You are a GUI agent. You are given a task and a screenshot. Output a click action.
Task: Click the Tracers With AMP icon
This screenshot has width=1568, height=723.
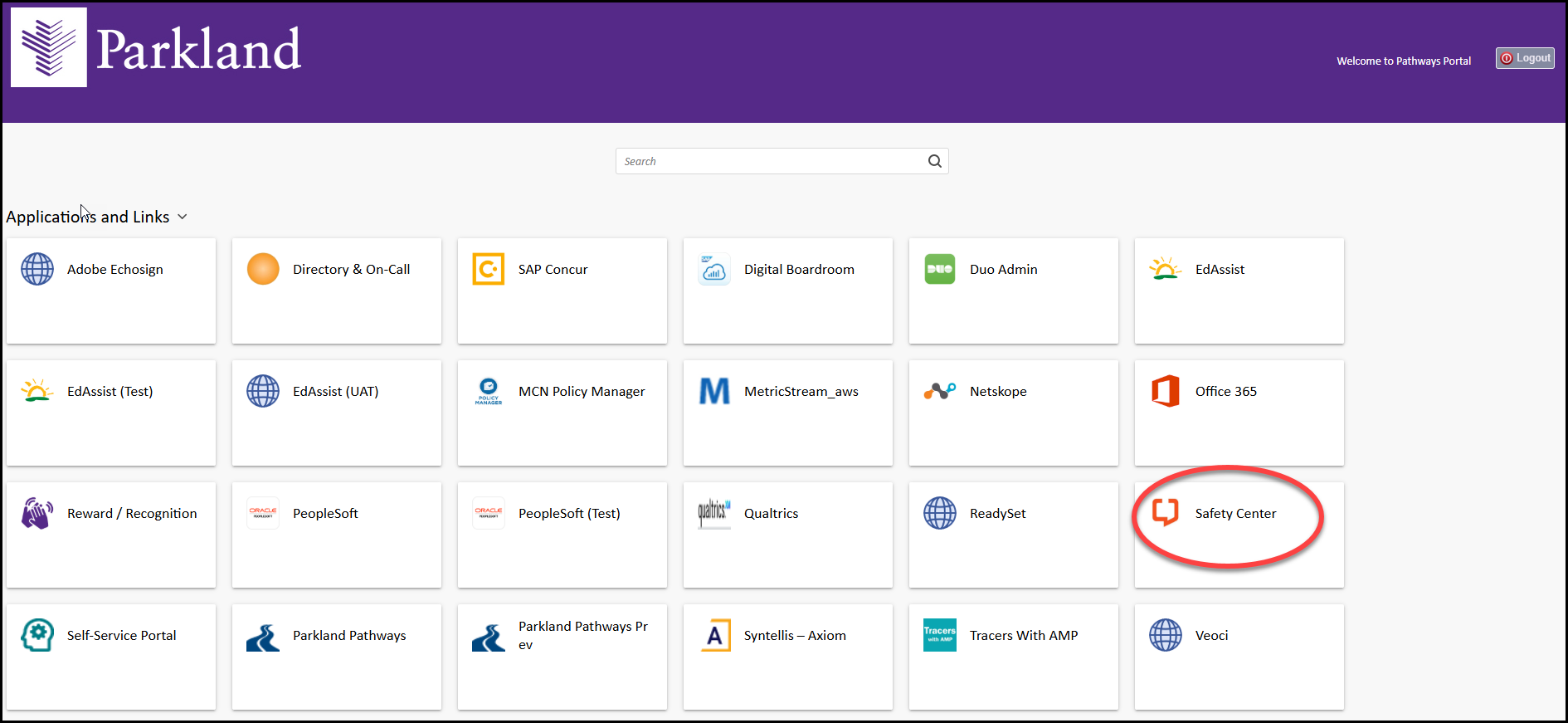tap(940, 635)
